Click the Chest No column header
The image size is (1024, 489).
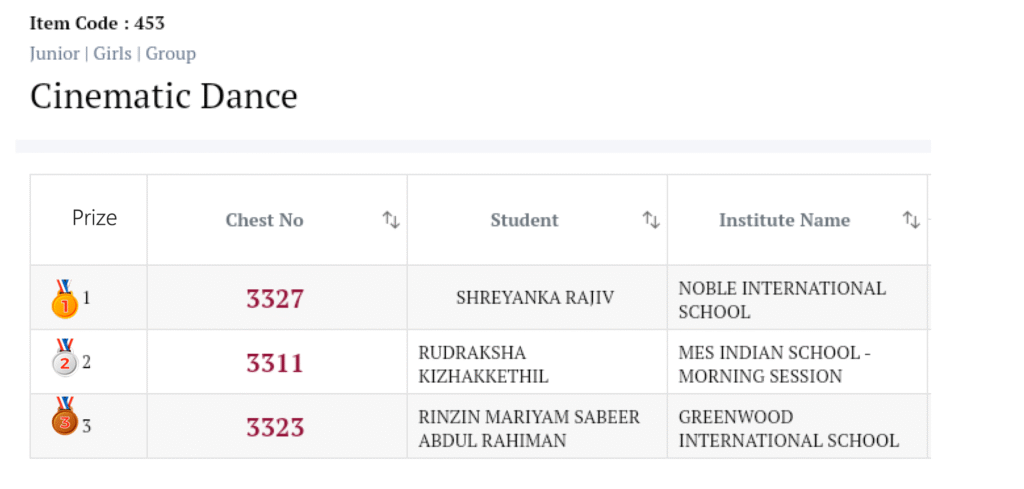(264, 220)
